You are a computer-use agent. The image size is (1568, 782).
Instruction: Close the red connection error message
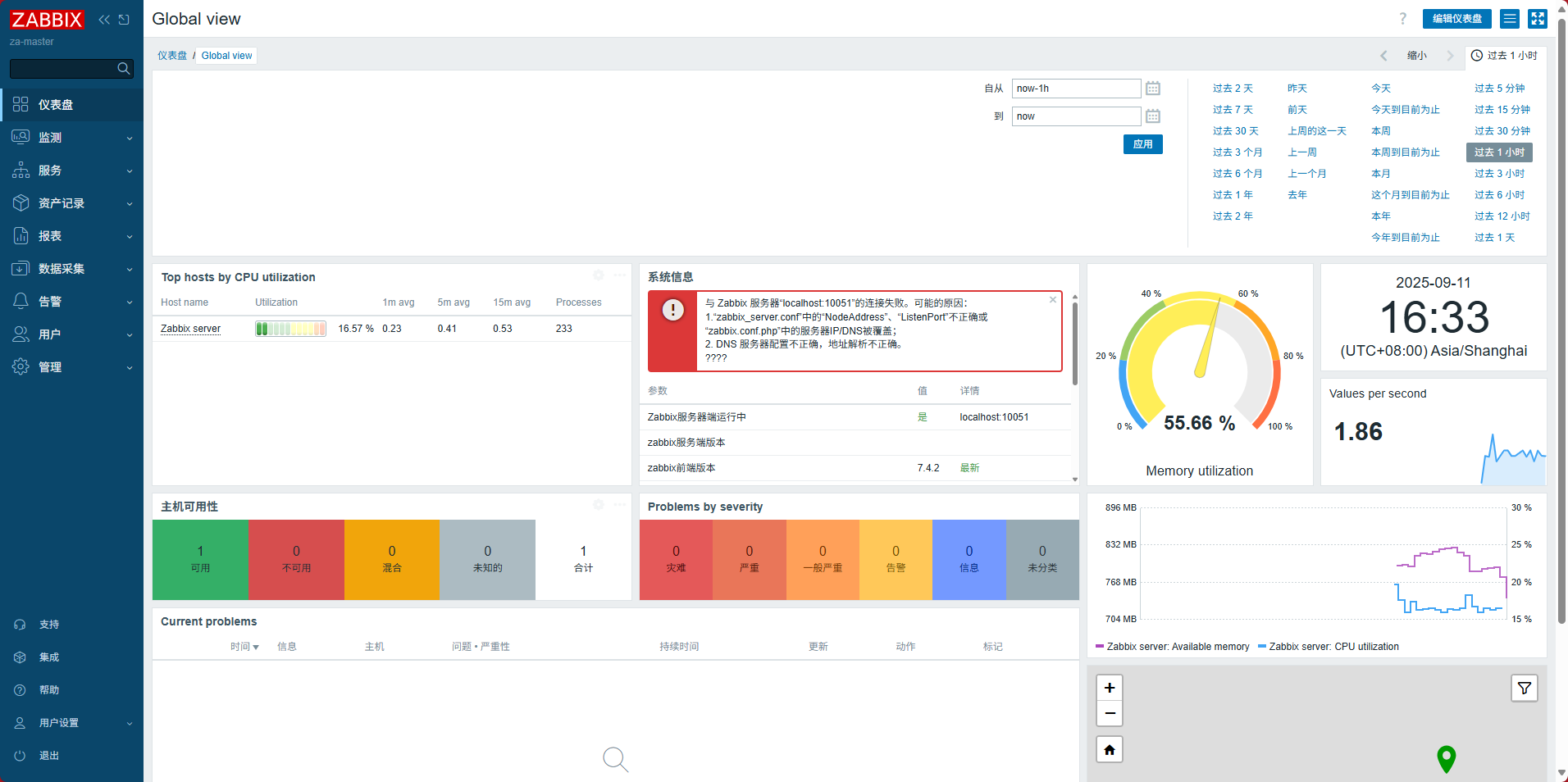[1053, 300]
